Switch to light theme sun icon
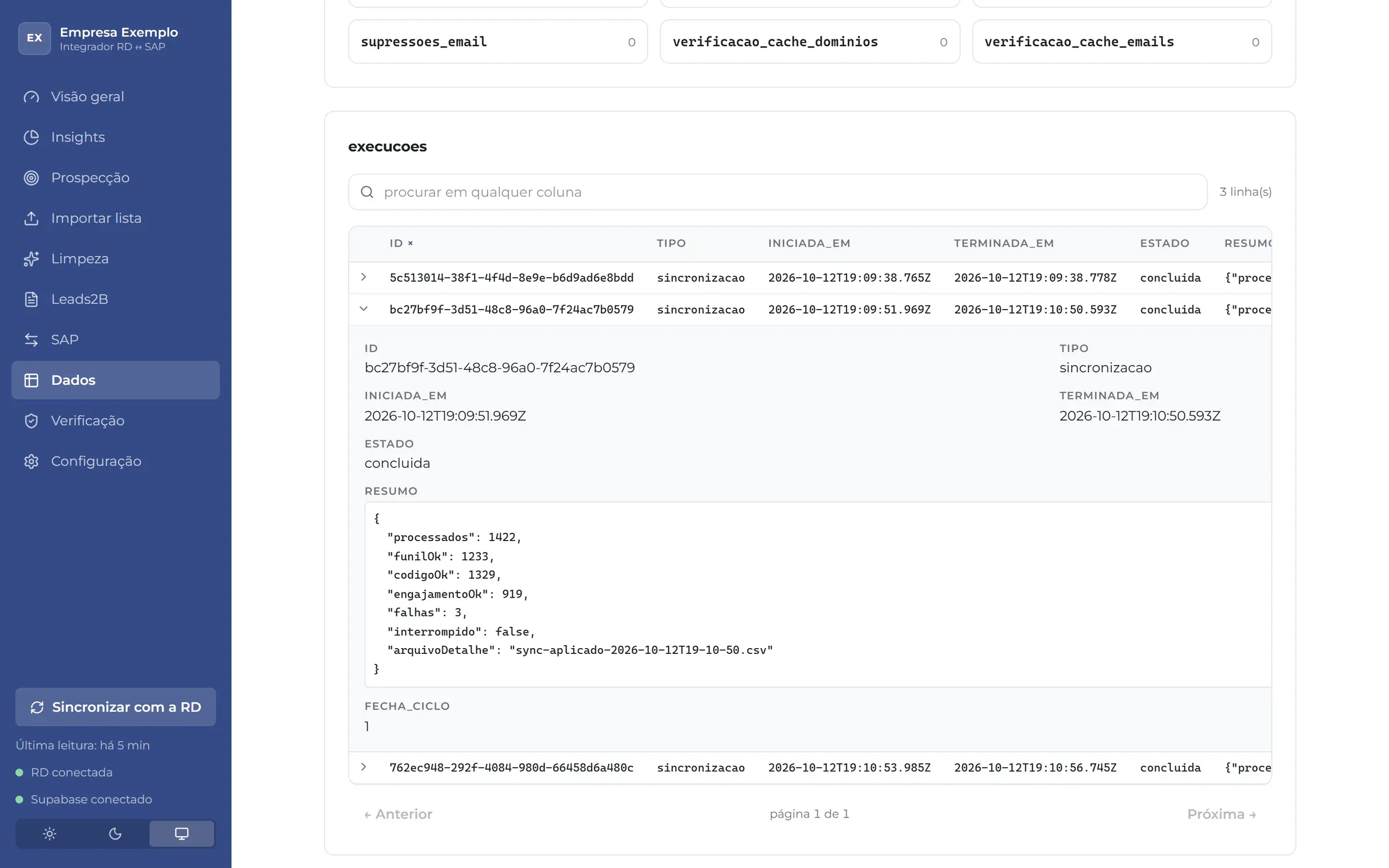1389x868 pixels. pyautogui.click(x=50, y=834)
